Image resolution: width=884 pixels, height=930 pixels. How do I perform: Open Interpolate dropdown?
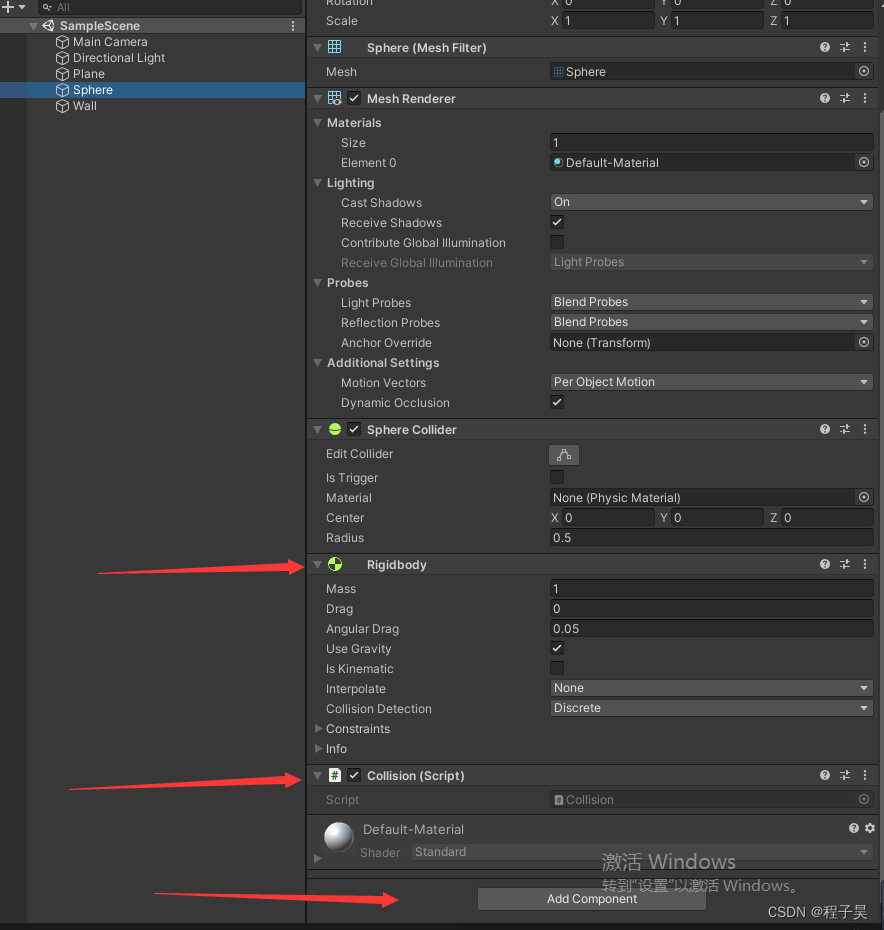pyautogui.click(x=711, y=688)
